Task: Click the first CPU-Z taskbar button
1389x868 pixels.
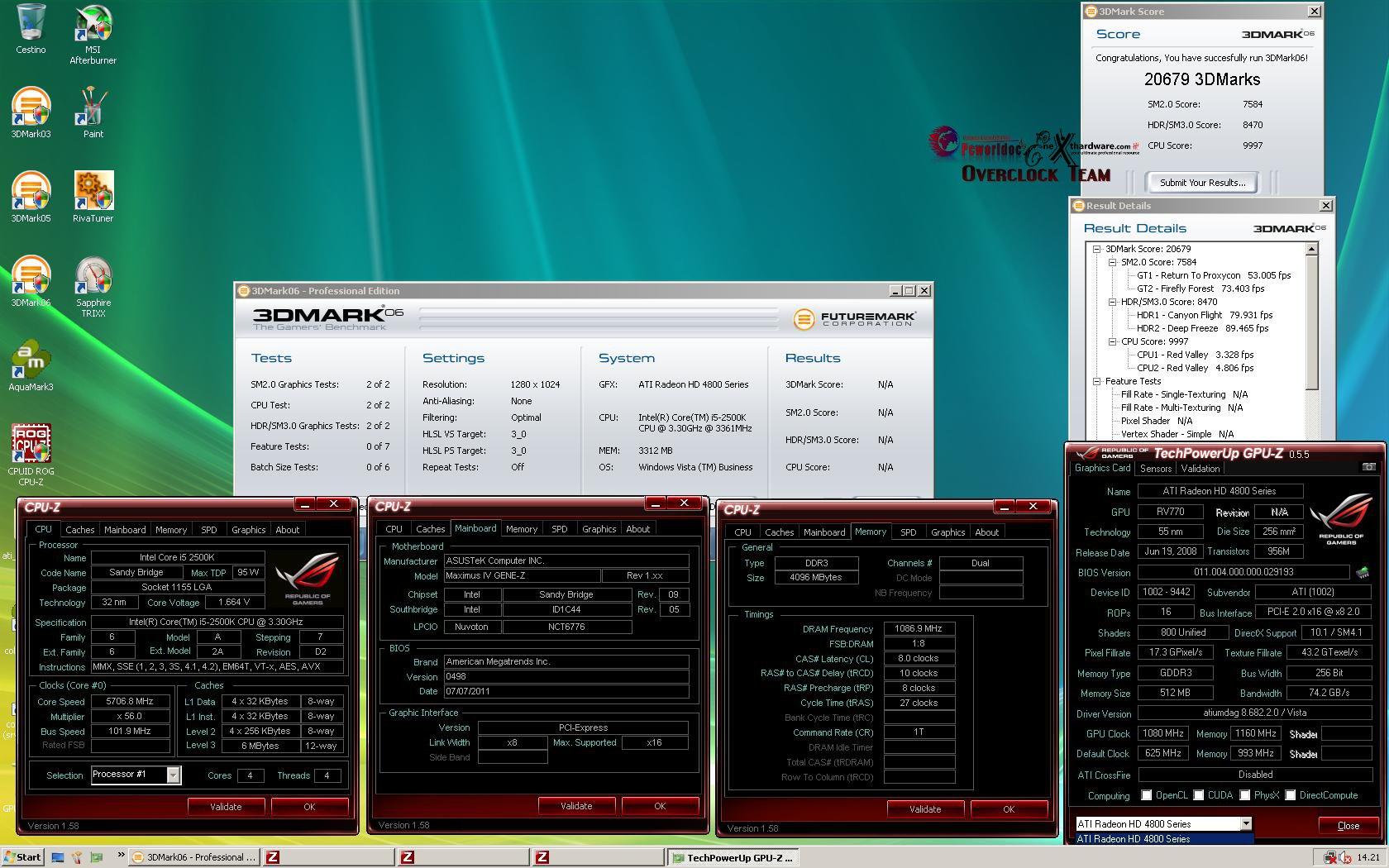Action: pyautogui.click(x=327, y=857)
